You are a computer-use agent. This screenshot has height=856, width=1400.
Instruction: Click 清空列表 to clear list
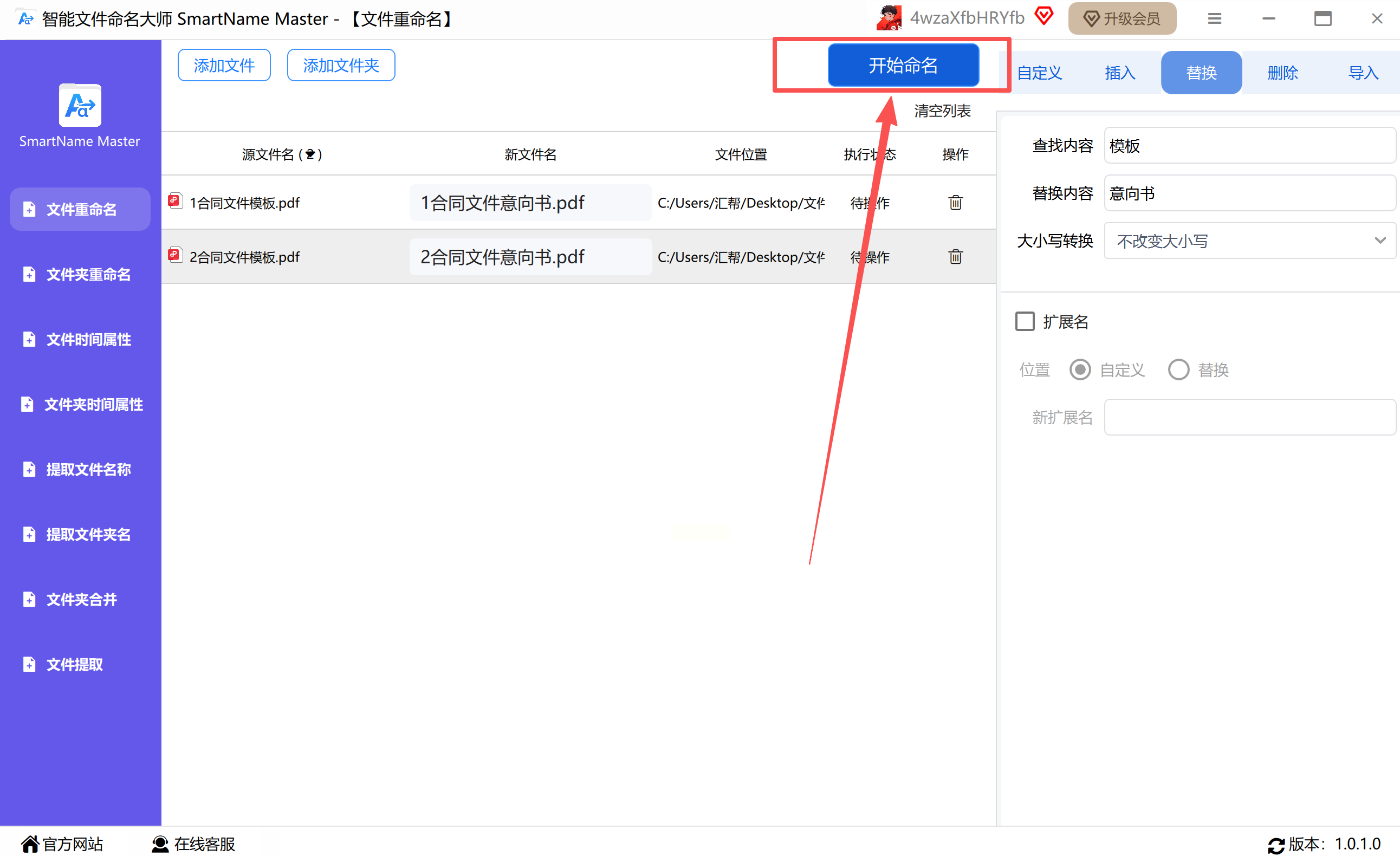(942, 111)
